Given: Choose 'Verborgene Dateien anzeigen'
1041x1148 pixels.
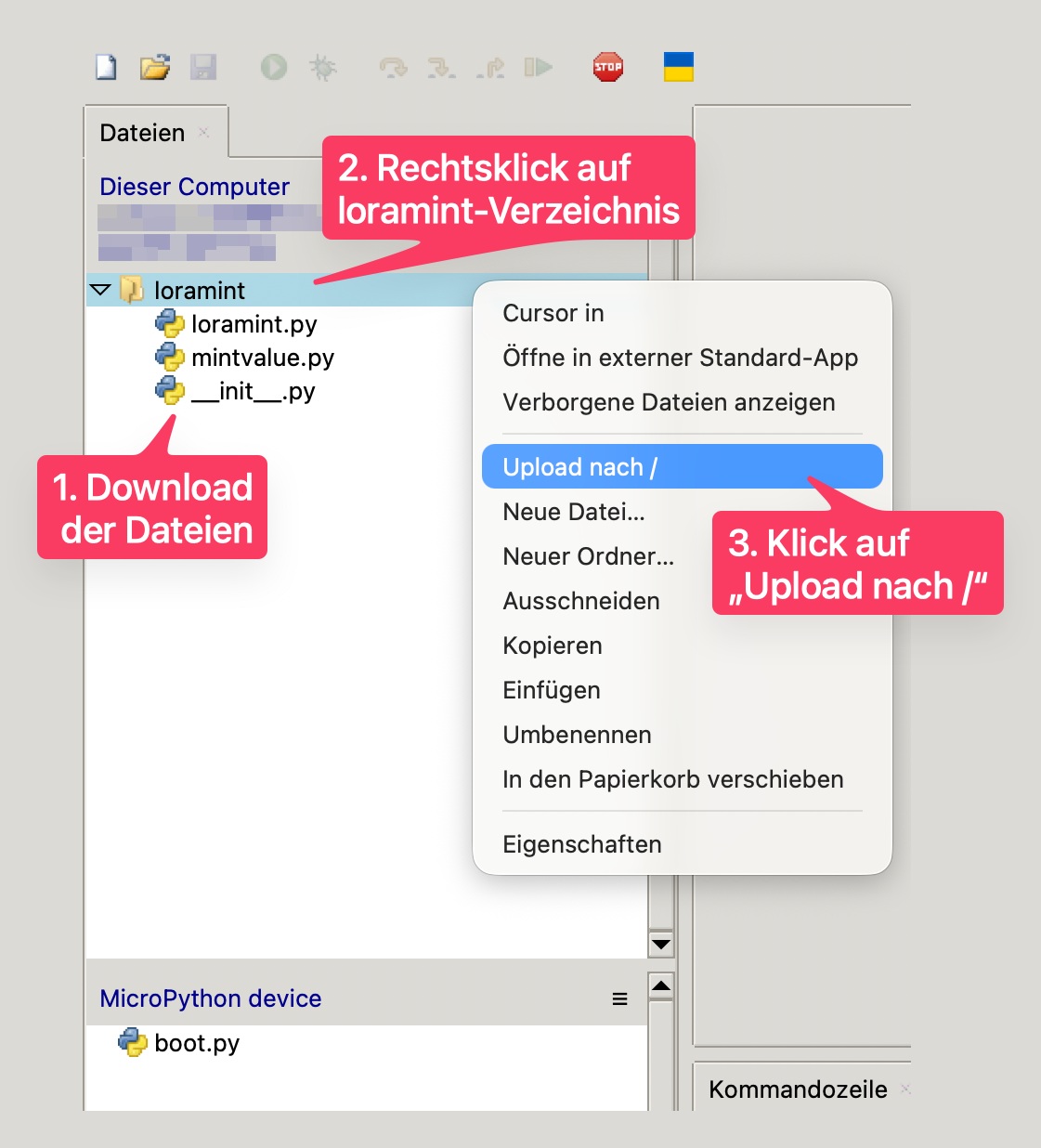Looking at the screenshot, I should (683, 402).
